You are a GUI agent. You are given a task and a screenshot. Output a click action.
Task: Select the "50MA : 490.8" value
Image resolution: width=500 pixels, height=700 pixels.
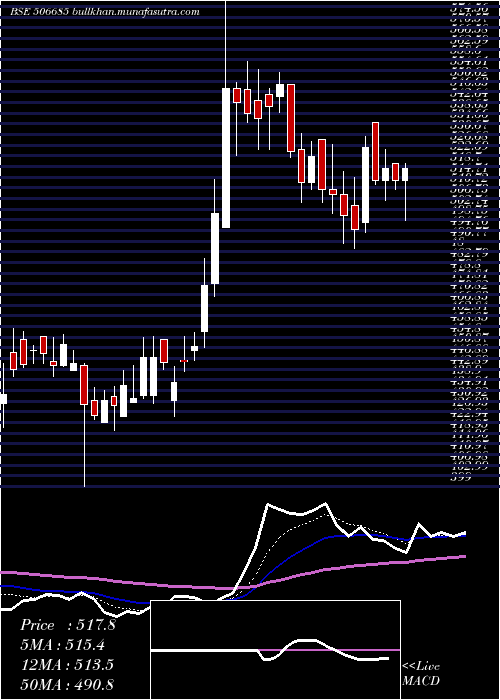tap(68, 685)
